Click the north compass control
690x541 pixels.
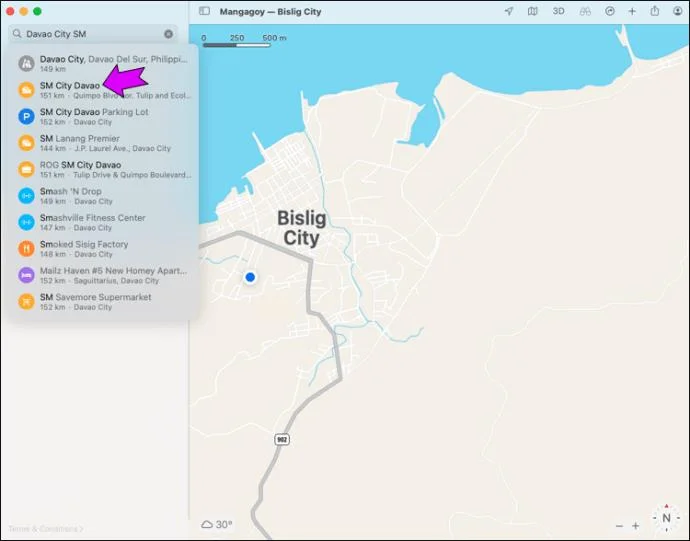tap(666, 518)
